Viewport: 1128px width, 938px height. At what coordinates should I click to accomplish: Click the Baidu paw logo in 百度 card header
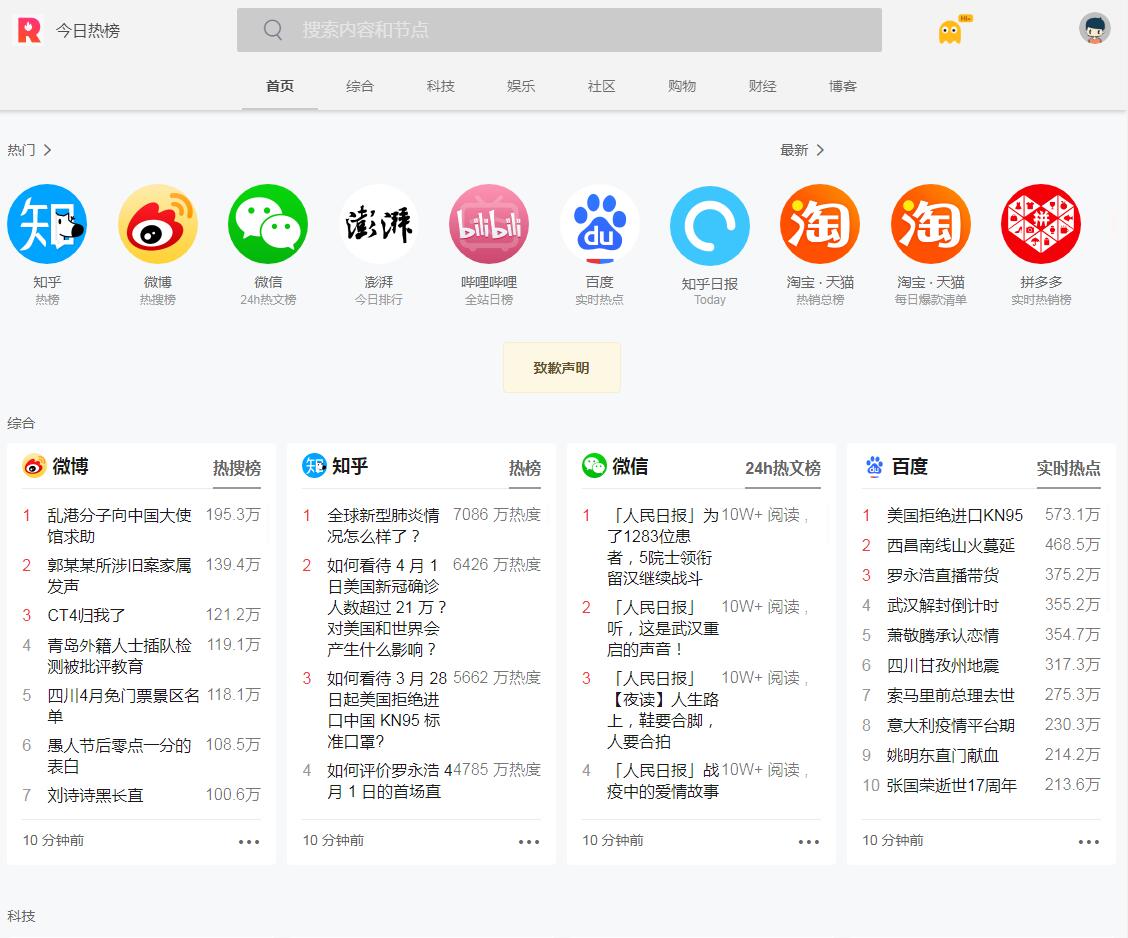click(874, 466)
